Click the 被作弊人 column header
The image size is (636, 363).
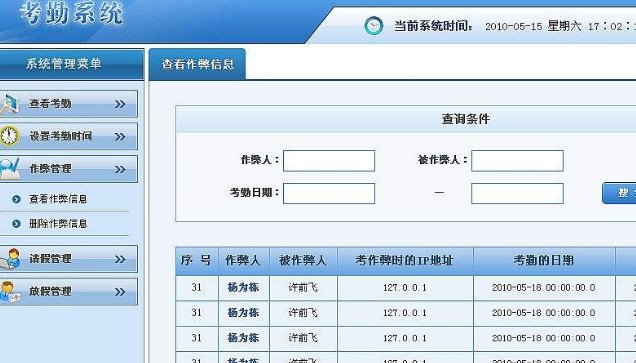tap(303, 261)
